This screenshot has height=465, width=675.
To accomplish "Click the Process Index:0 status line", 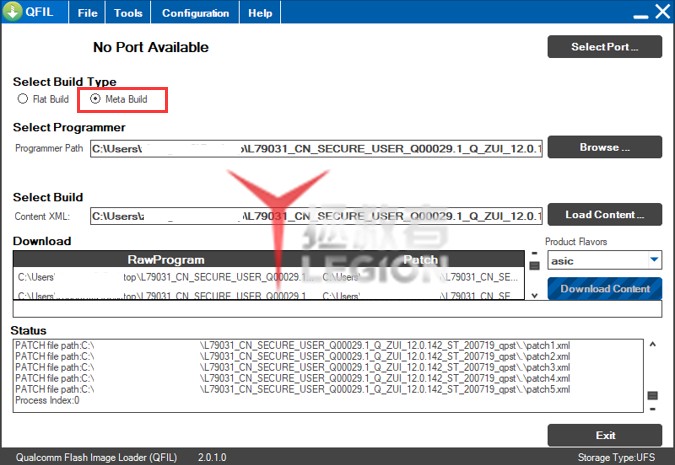I will point(47,400).
